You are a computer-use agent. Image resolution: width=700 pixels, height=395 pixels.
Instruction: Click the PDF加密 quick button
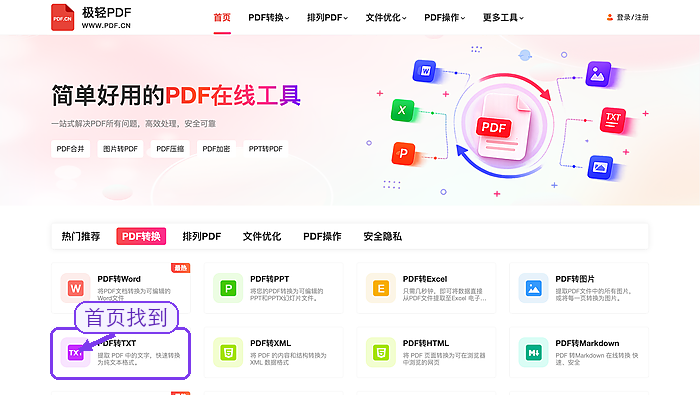(216, 149)
